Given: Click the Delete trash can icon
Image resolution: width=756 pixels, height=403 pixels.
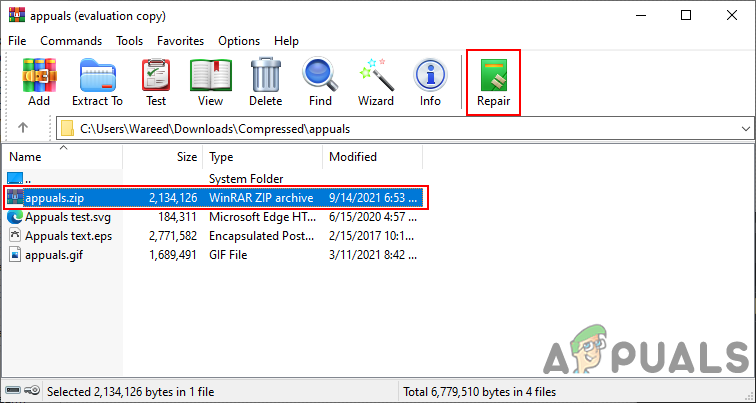Looking at the screenshot, I should [x=266, y=75].
